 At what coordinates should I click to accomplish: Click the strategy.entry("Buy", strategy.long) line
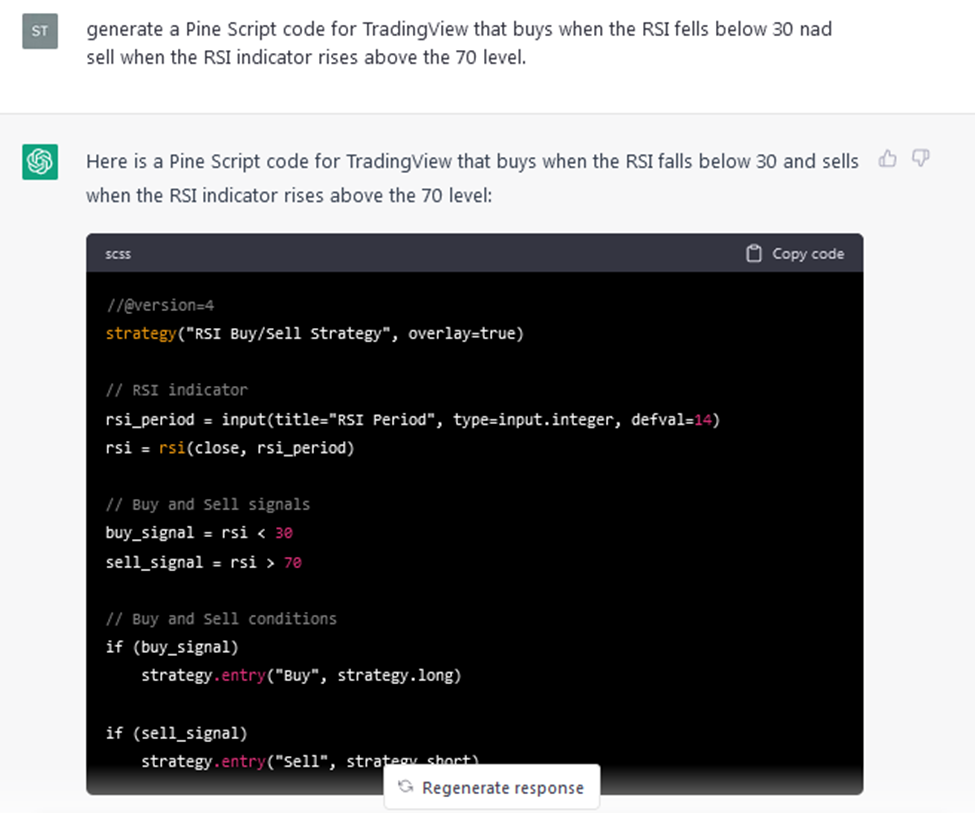301,676
